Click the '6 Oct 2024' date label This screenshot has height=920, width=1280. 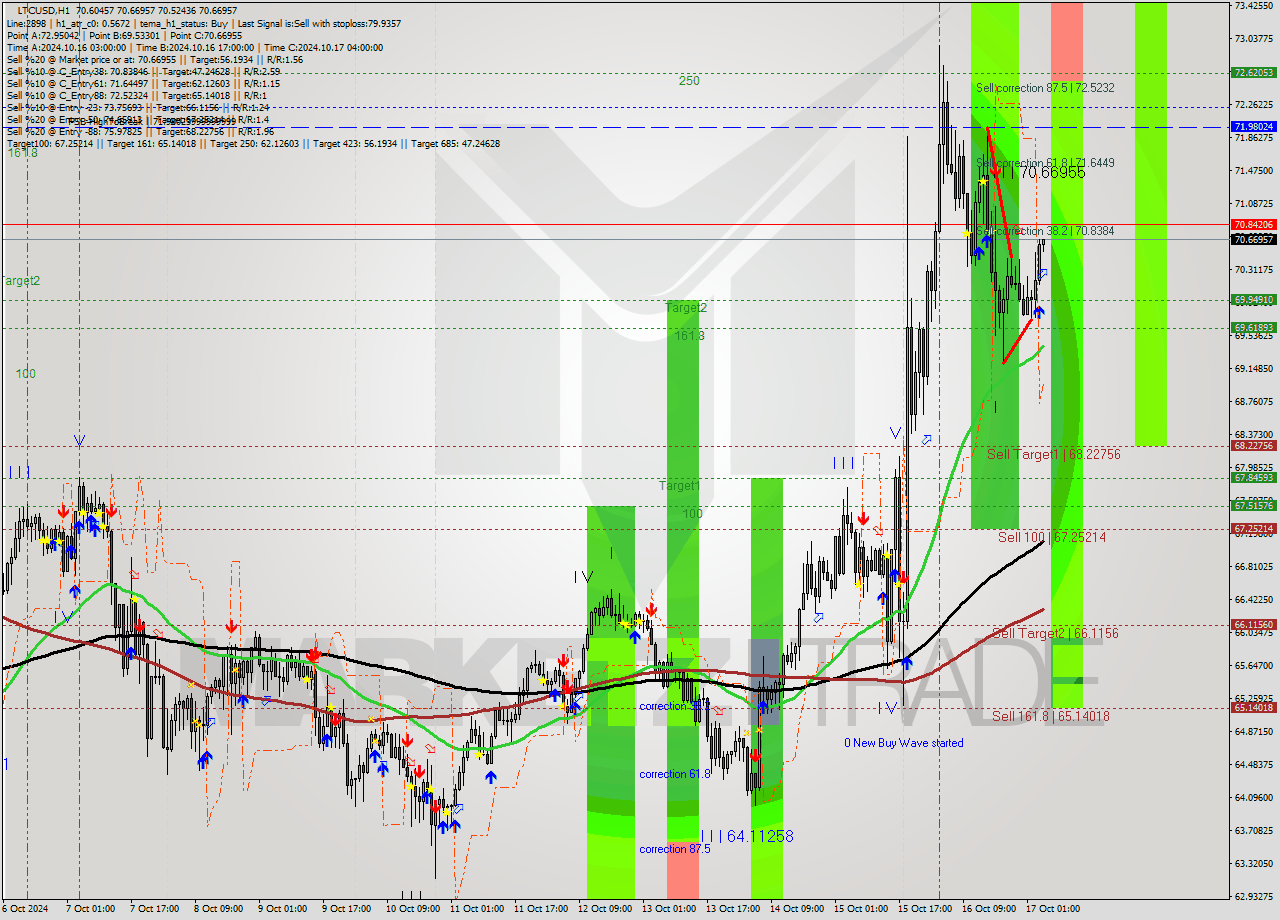point(24,909)
